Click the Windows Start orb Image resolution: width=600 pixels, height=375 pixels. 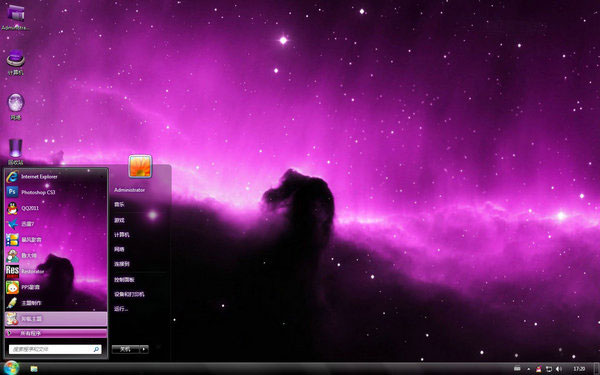coord(11,368)
